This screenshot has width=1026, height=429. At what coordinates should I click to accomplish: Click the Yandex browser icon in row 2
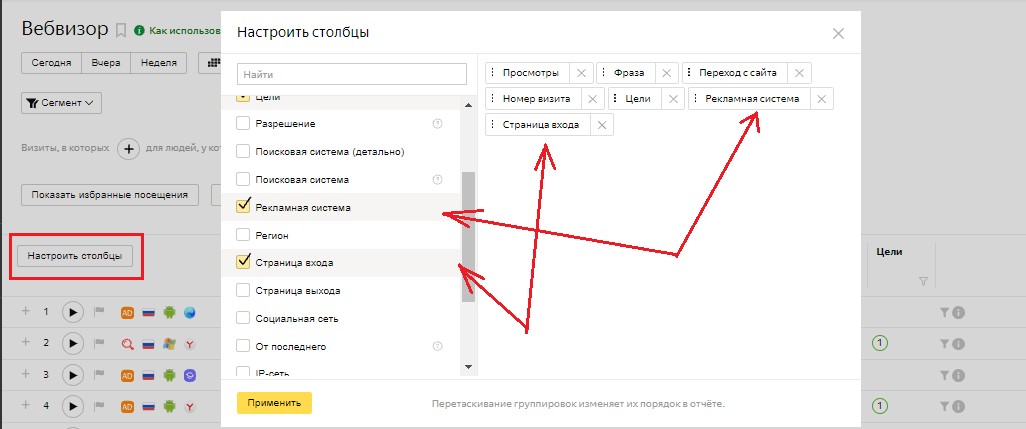[190, 343]
